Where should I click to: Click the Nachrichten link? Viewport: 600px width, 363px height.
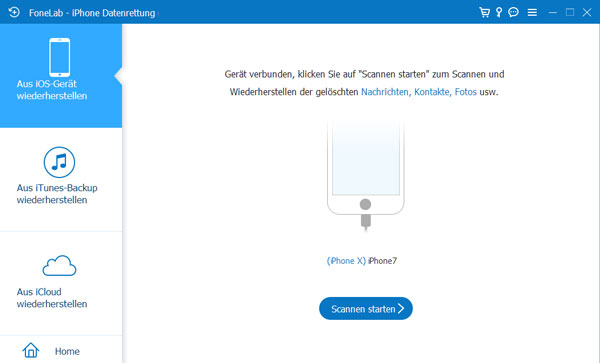tap(386, 92)
